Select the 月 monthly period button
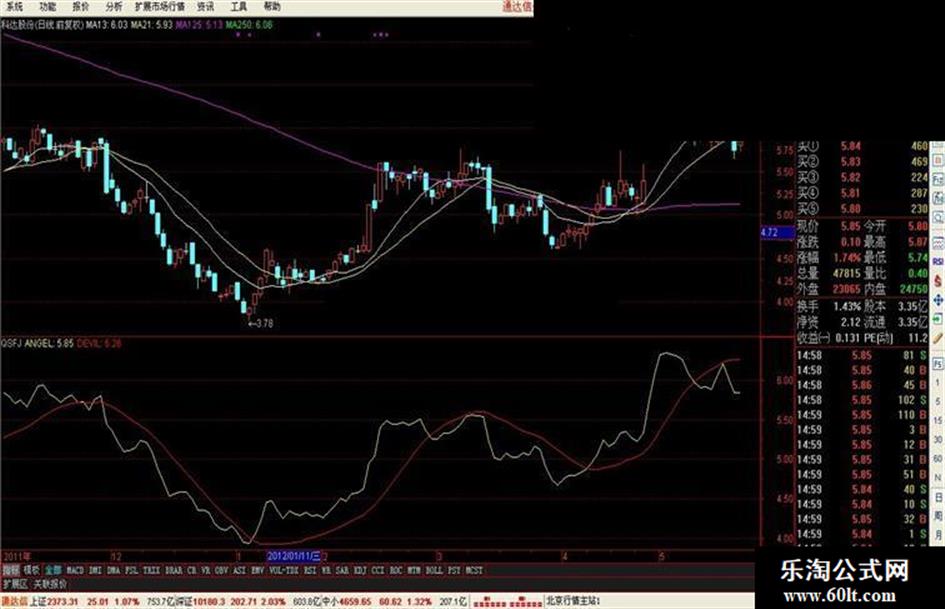This screenshot has height=609, width=945. click(938, 535)
